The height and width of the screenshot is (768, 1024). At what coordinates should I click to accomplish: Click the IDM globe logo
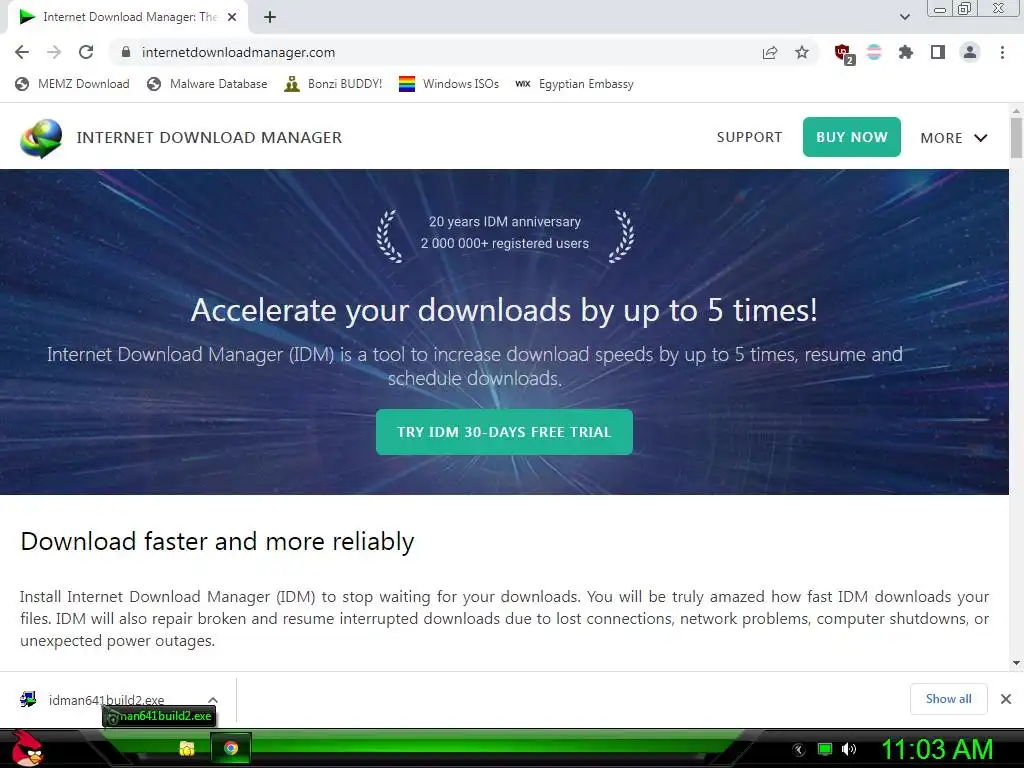40,138
